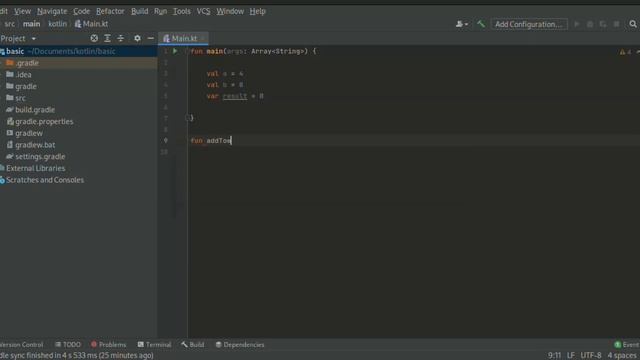Select gradlew.bat file

click(x=78, y=145)
